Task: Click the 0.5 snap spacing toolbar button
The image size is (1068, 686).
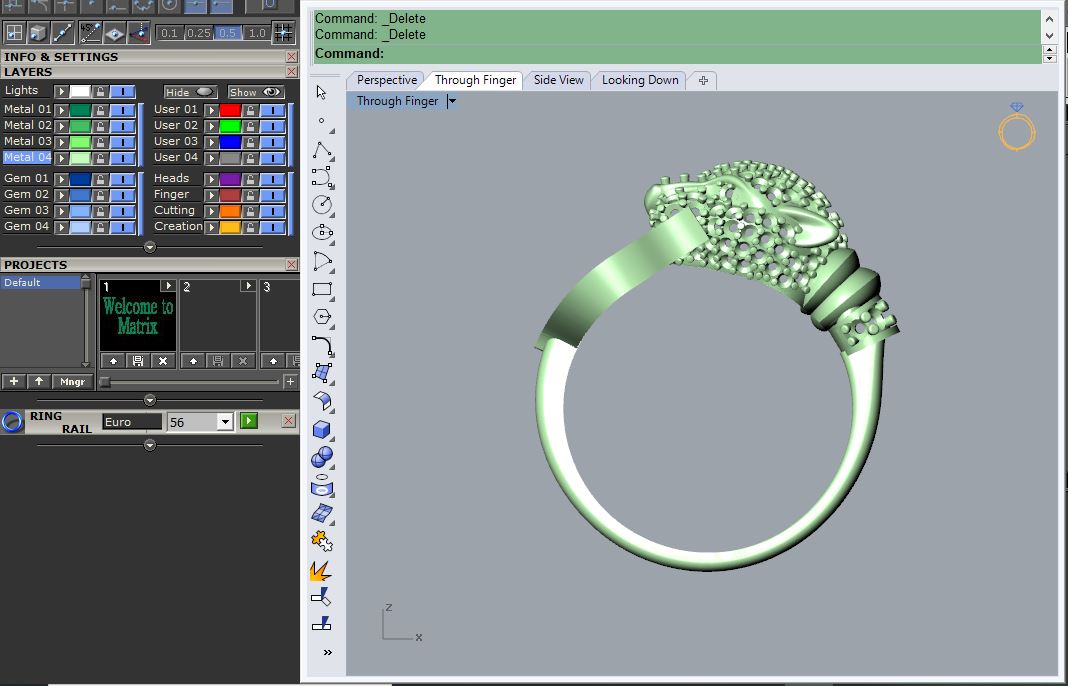Action: coord(227,32)
